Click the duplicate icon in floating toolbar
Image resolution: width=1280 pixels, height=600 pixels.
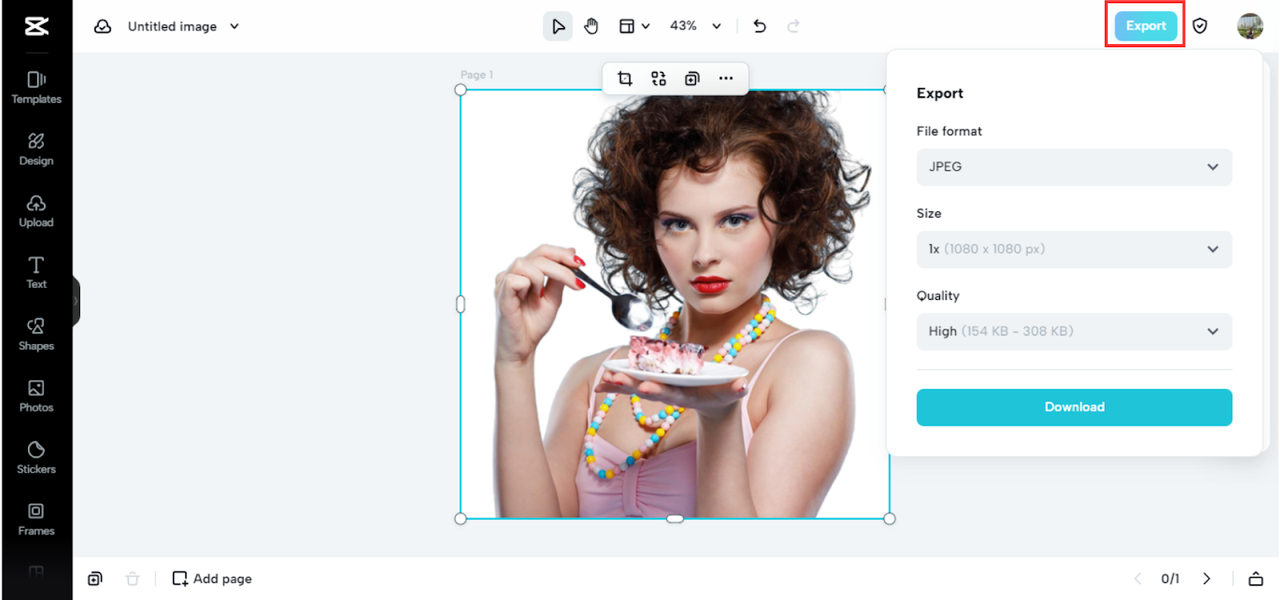[x=692, y=78]
